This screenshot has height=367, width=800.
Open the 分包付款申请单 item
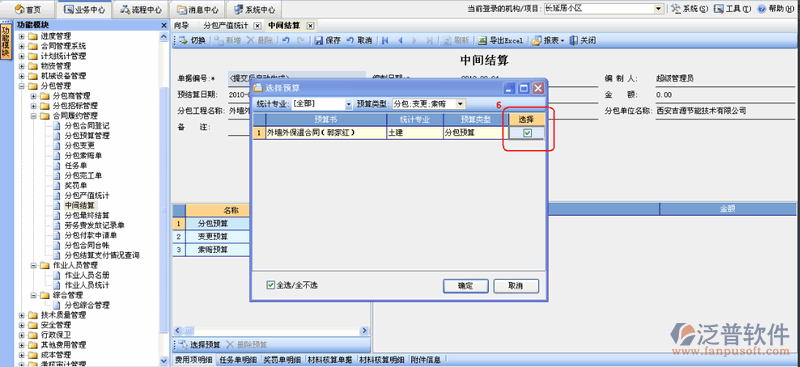tap(91, 235)
